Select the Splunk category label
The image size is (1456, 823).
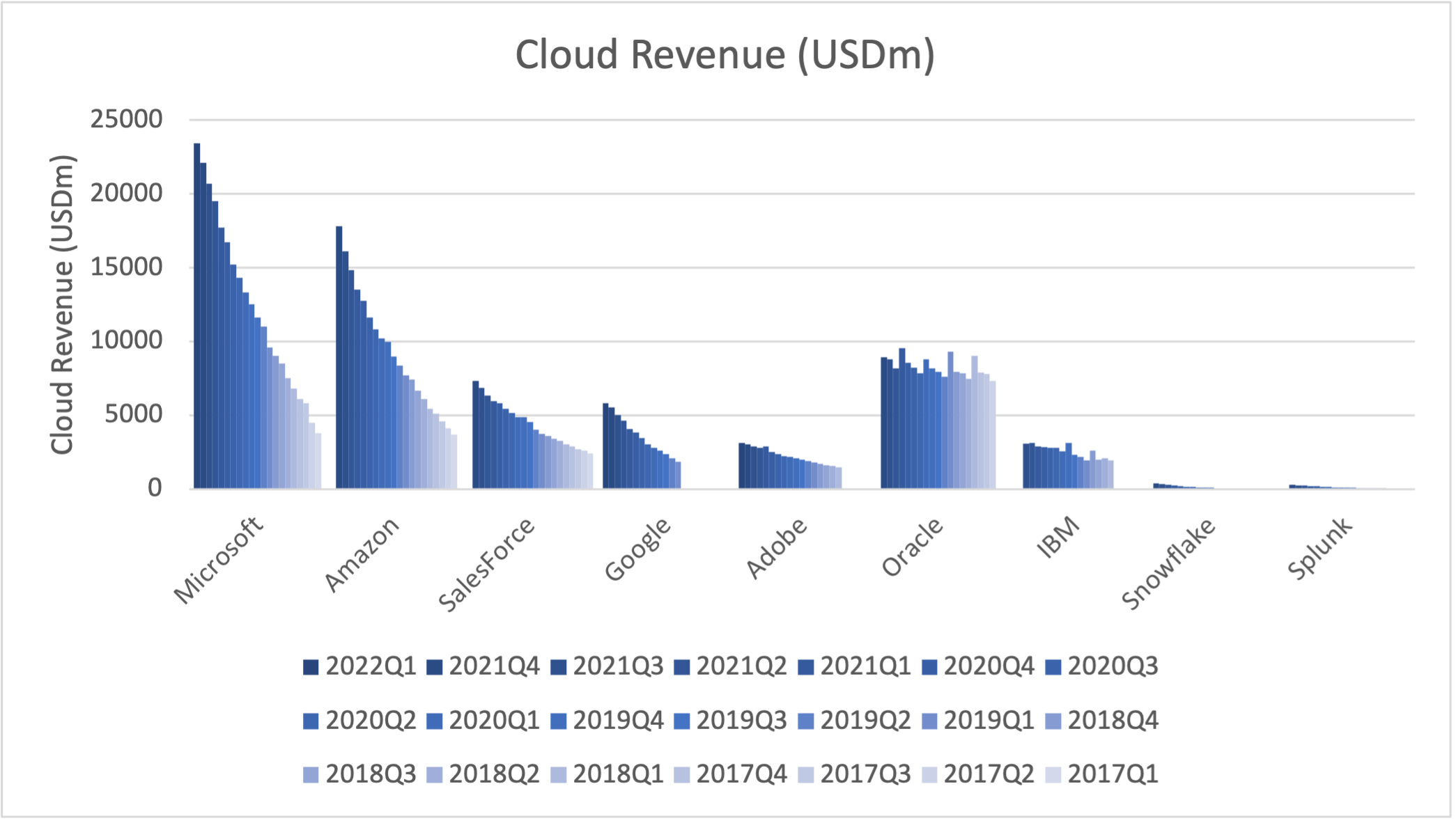(x=1319, y=548)
